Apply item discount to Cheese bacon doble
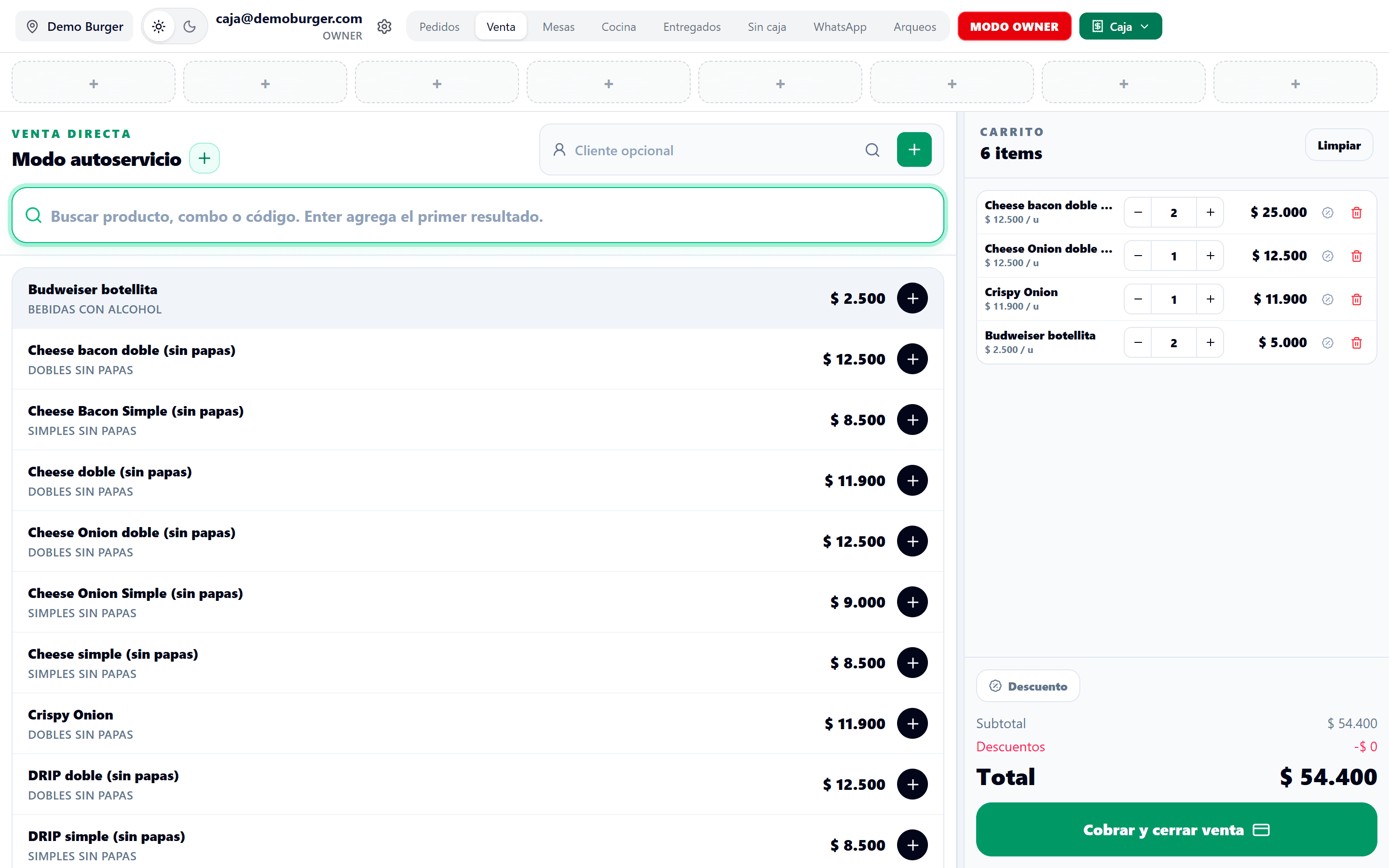The image size is (1389, 868). (x=1327, y=212)
